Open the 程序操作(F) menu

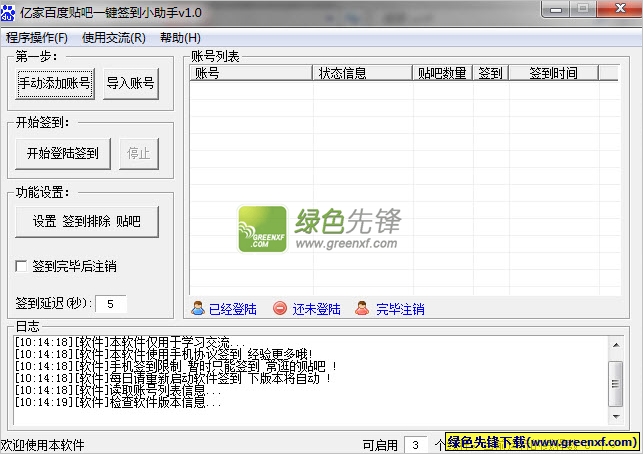[37, 38]
